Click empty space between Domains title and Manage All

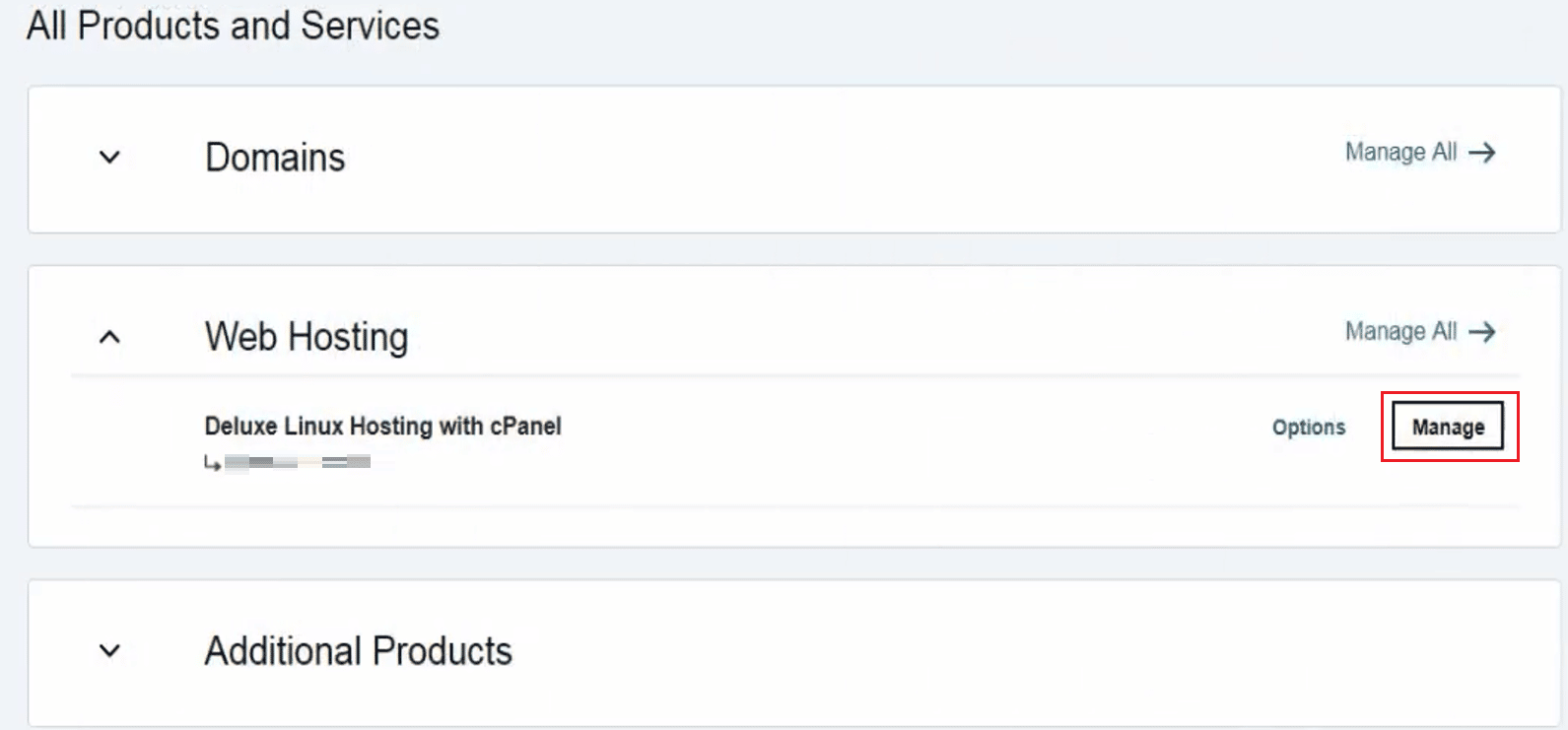838,158
